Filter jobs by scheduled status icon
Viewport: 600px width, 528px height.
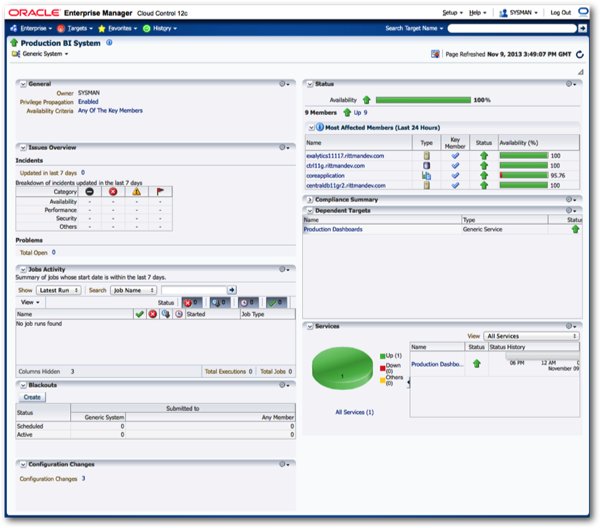248,303
